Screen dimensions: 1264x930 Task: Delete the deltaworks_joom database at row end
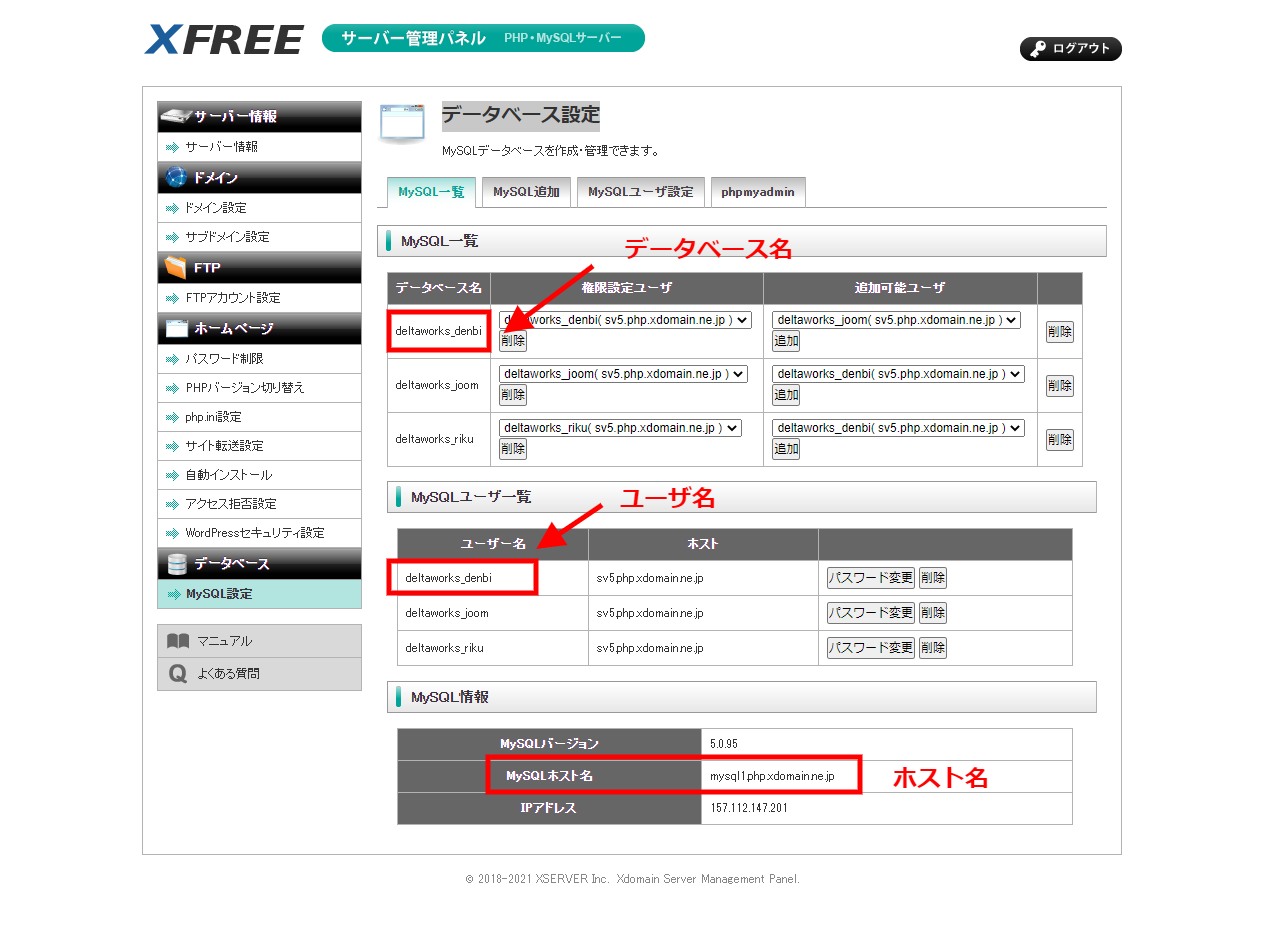click(1059, 386)
